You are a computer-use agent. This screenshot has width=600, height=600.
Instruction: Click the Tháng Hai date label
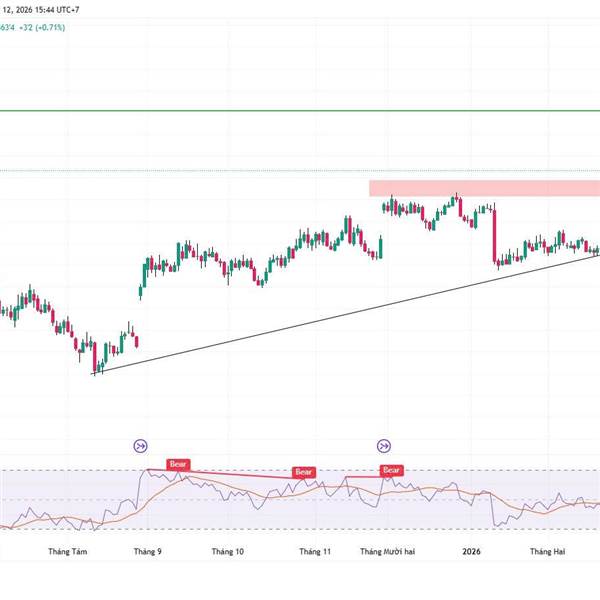pyautogui.click(x=548, y=551)
